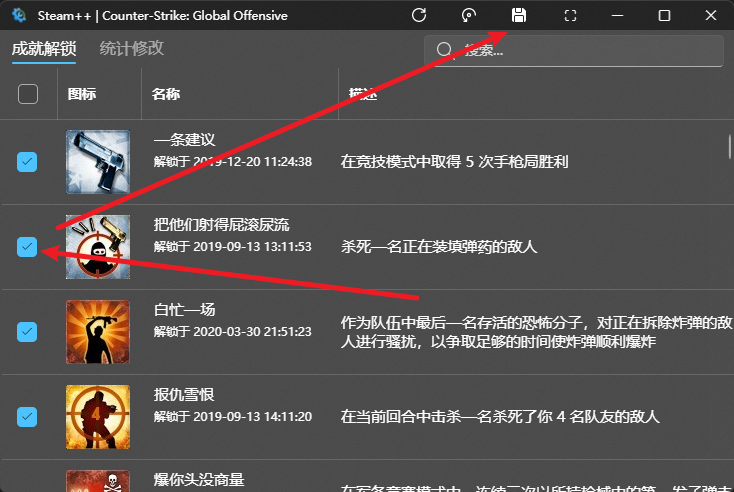
Task: Toggle fullscreen with the bracket icon
Action: [x=570, y=15]
